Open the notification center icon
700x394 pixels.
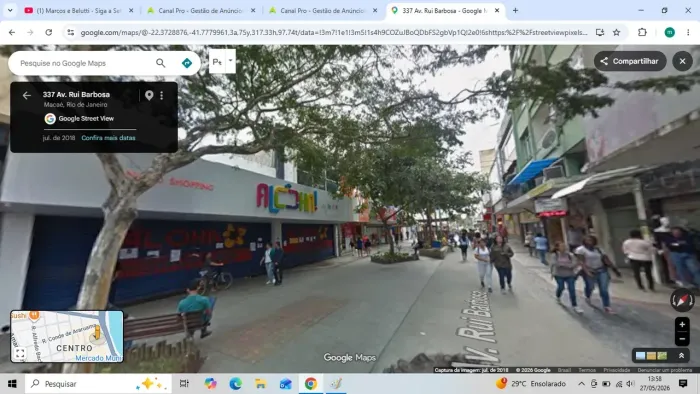click(683, 383)
